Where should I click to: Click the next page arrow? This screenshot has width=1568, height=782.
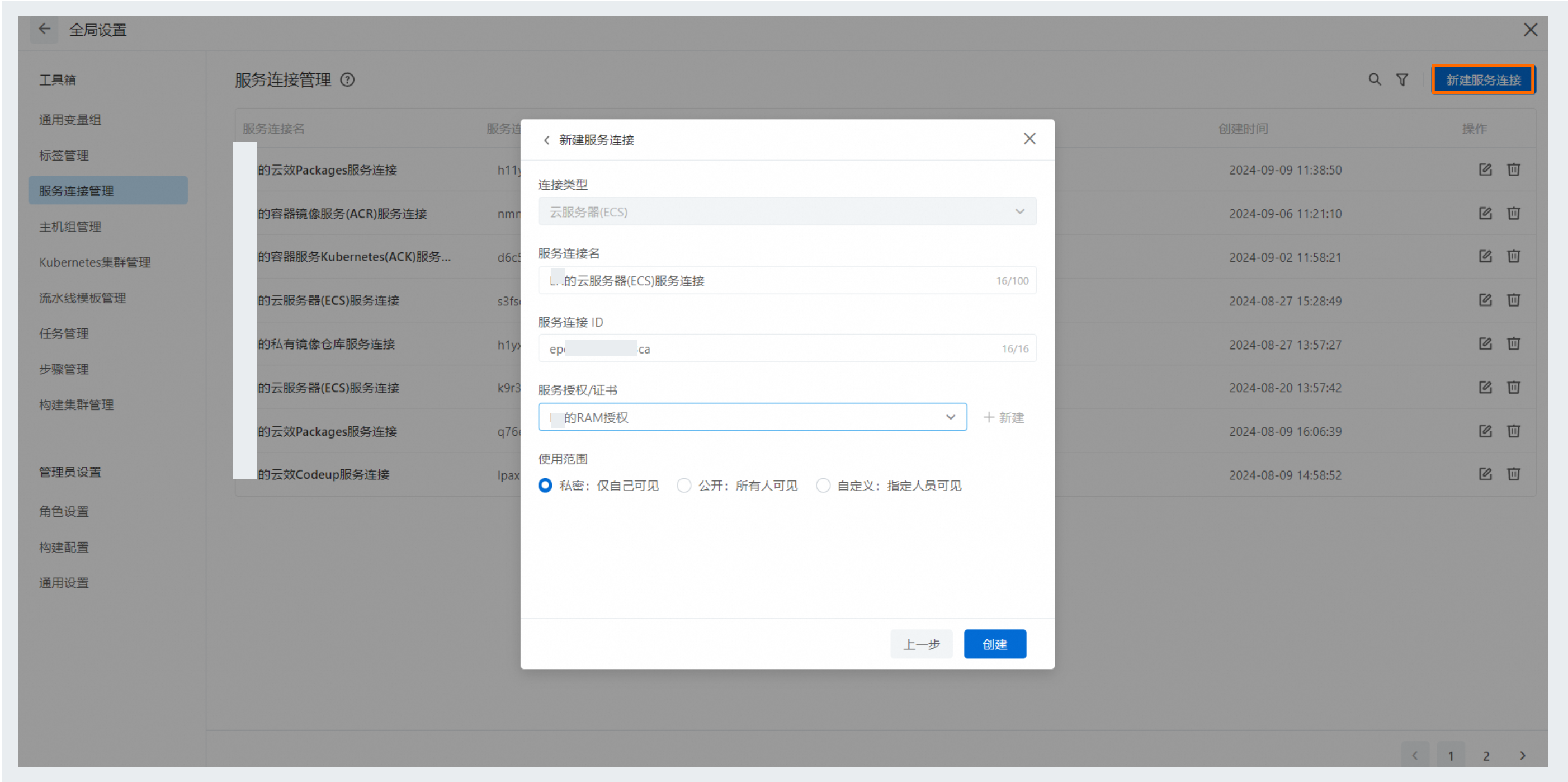pyautogui.click(x=1522, y=755)
